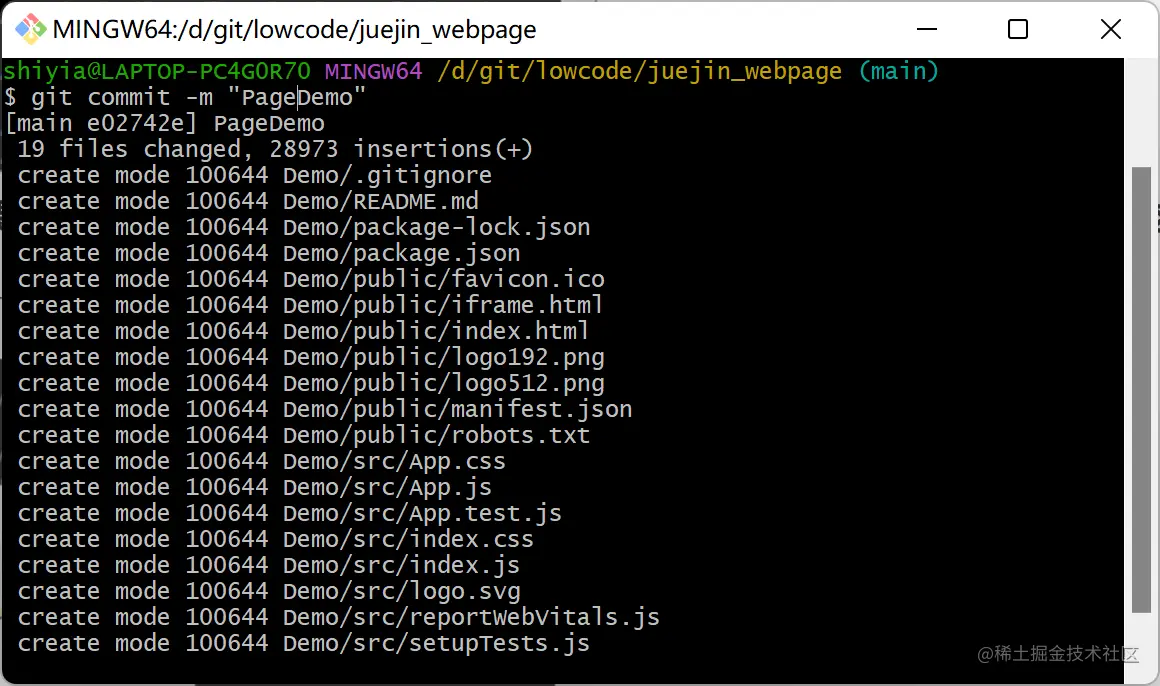The height and width of the screenshot is (686, 1160).
Task: Click the commit hash line [main e02742e] PageDemo
Action: click(x=164, y=123)
